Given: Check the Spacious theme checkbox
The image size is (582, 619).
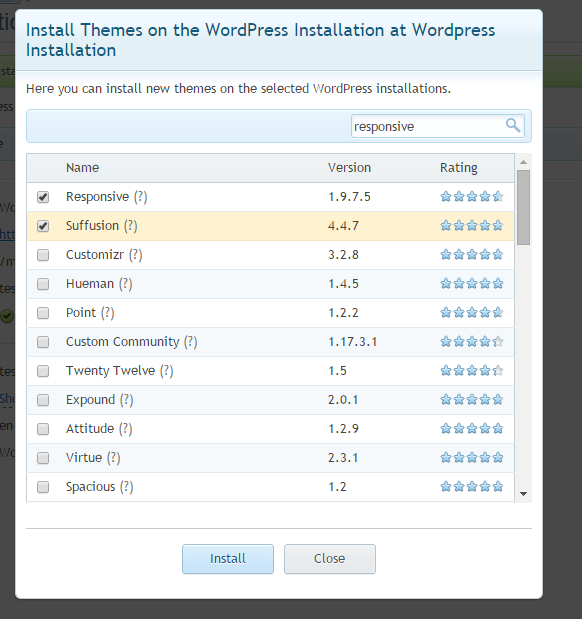Looking at the screenshot, I should tap(43, 487).
